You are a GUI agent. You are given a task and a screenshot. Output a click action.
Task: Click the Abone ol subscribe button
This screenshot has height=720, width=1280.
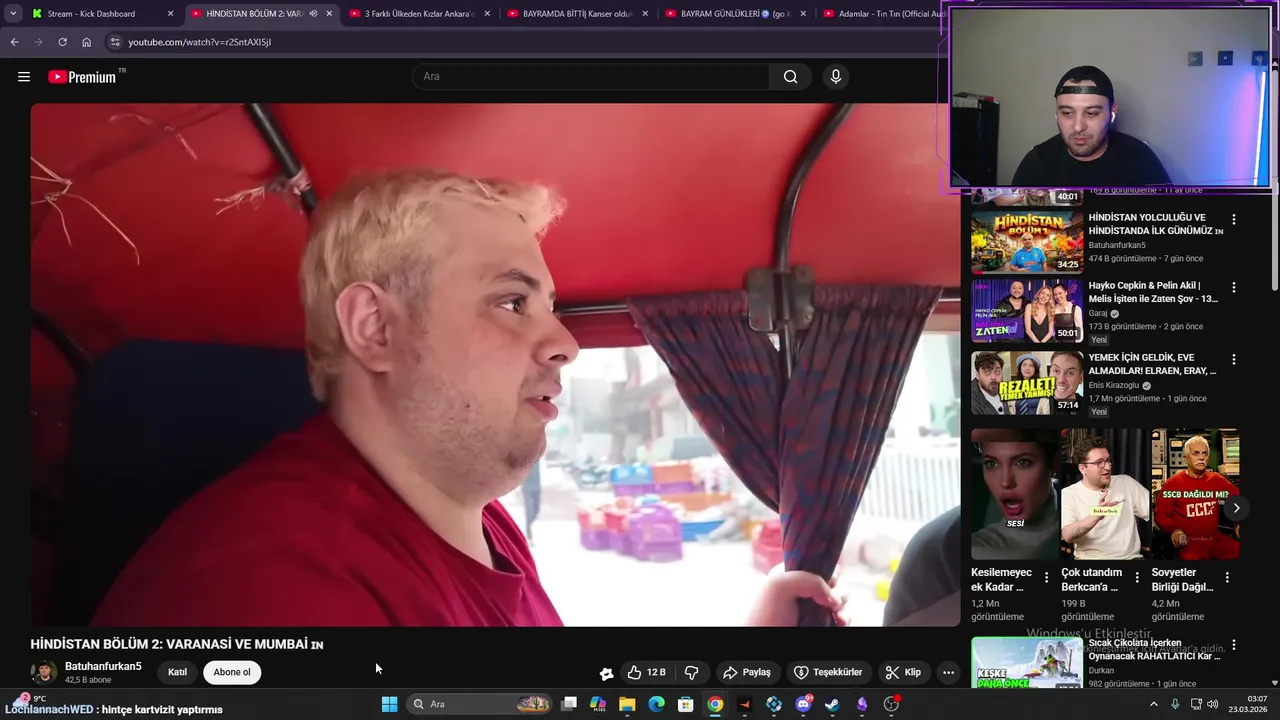pyautogui.click(x=232, y=672)
